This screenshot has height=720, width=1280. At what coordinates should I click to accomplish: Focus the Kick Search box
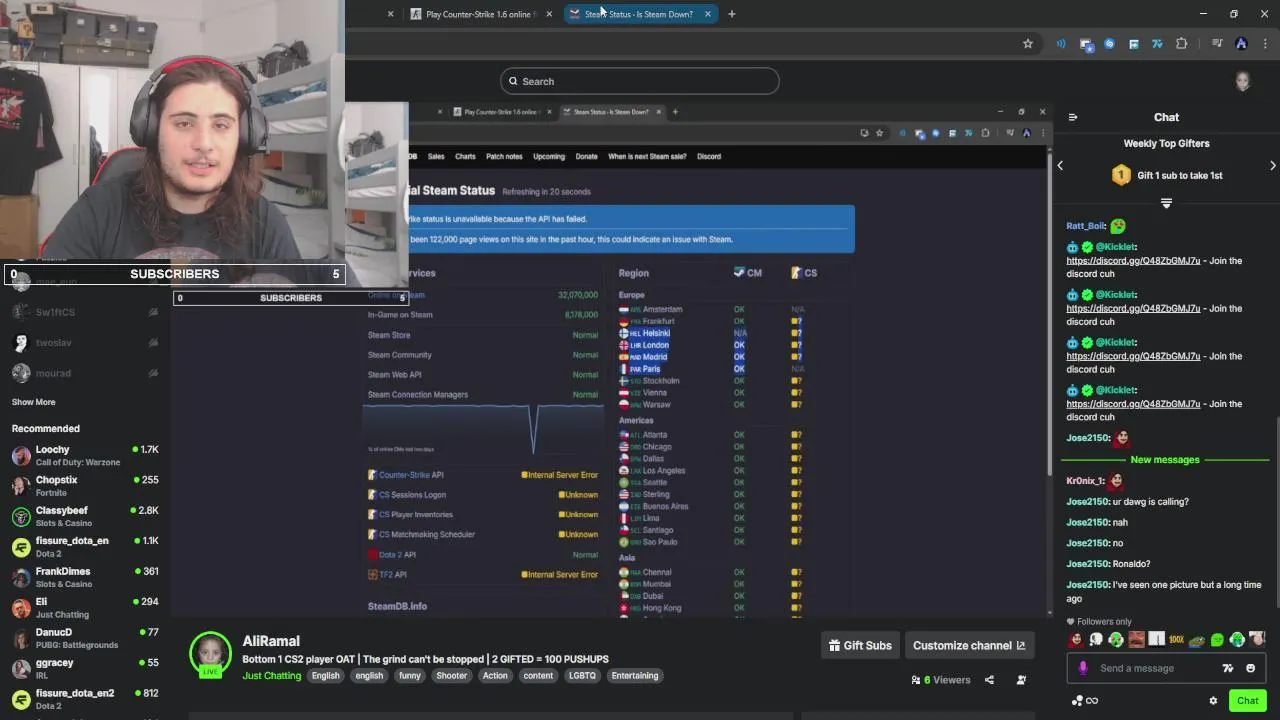(640, 81)
